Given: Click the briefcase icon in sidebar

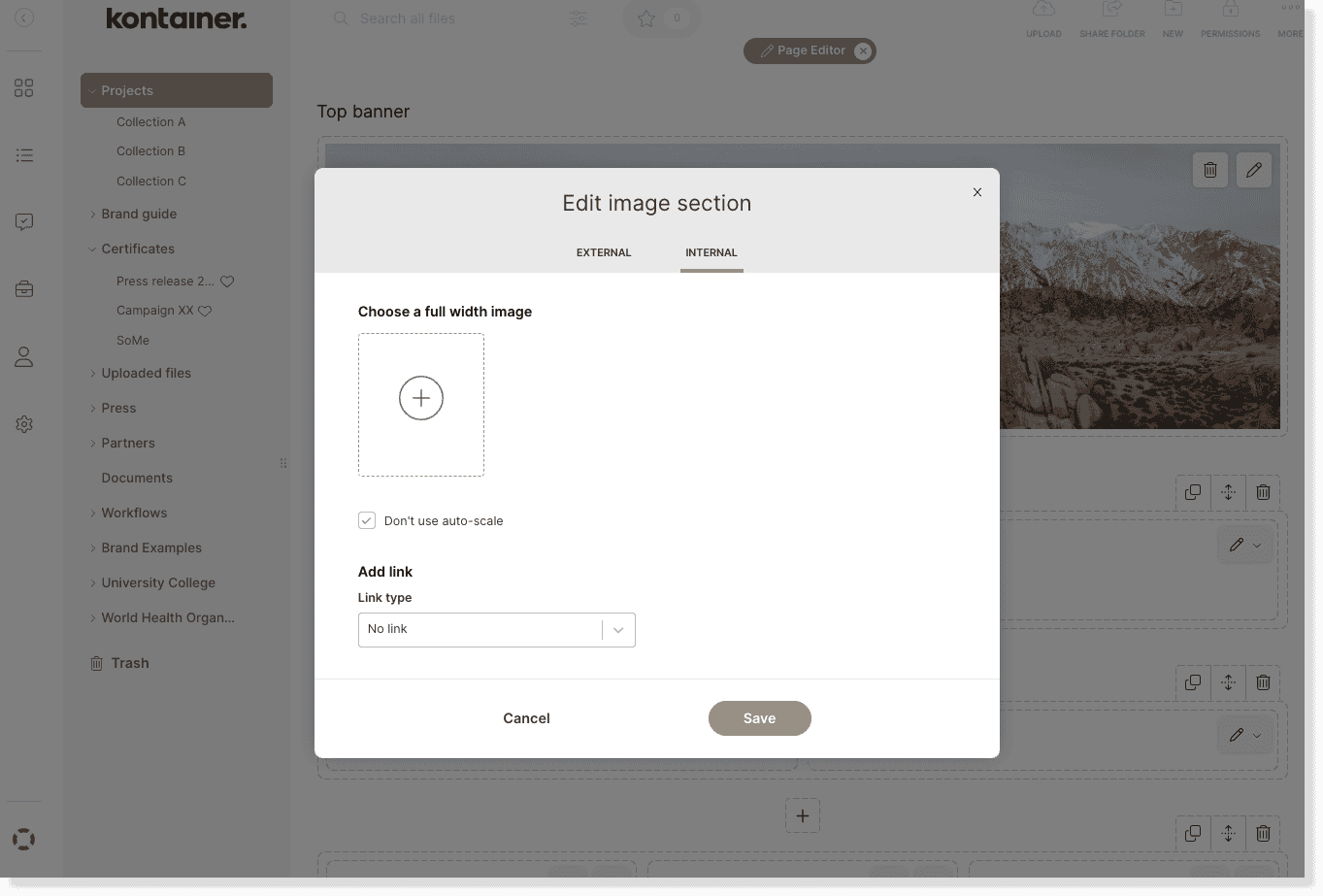Looking at the screenshot, I should pos(24,289).
